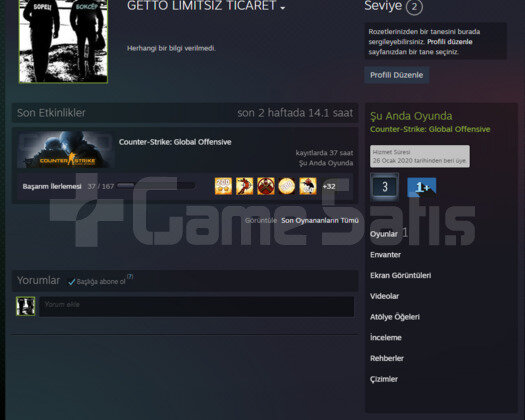525x420 pixels.
Task: Open the Envanter section
Action: point(385,255)
